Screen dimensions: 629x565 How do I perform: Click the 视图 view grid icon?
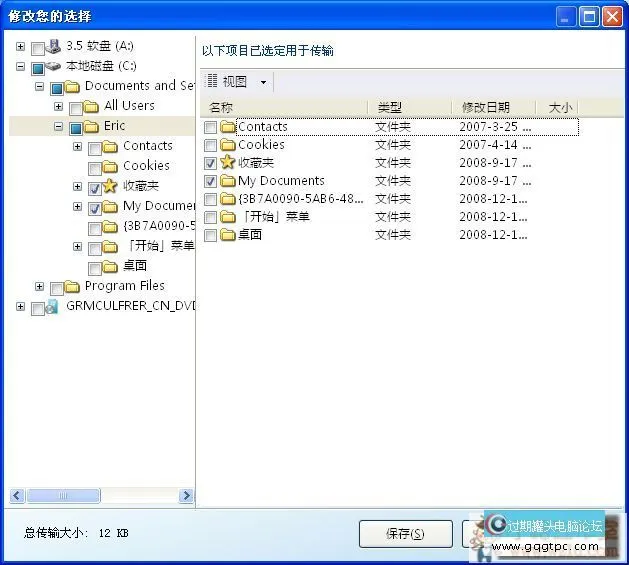211,81
